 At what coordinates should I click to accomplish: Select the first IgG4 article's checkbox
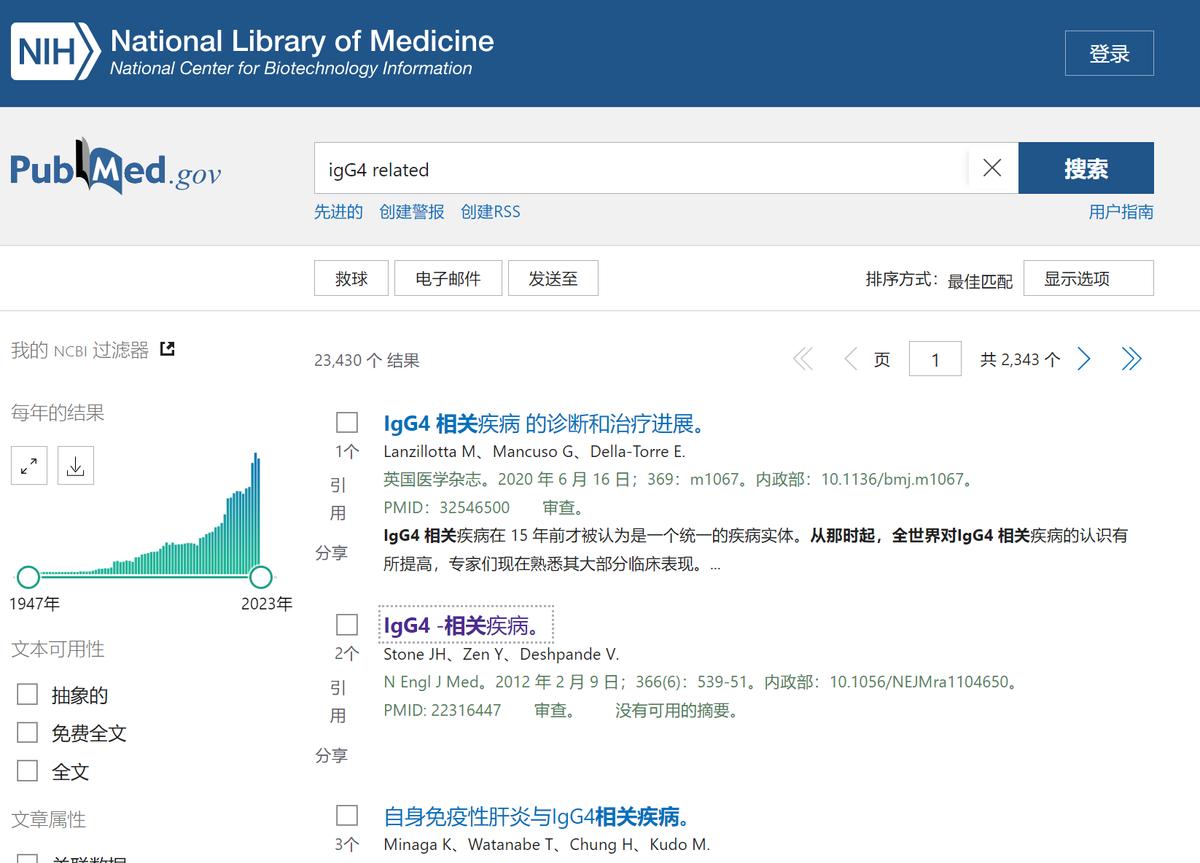pyautogui.click(x=347, y=422)
